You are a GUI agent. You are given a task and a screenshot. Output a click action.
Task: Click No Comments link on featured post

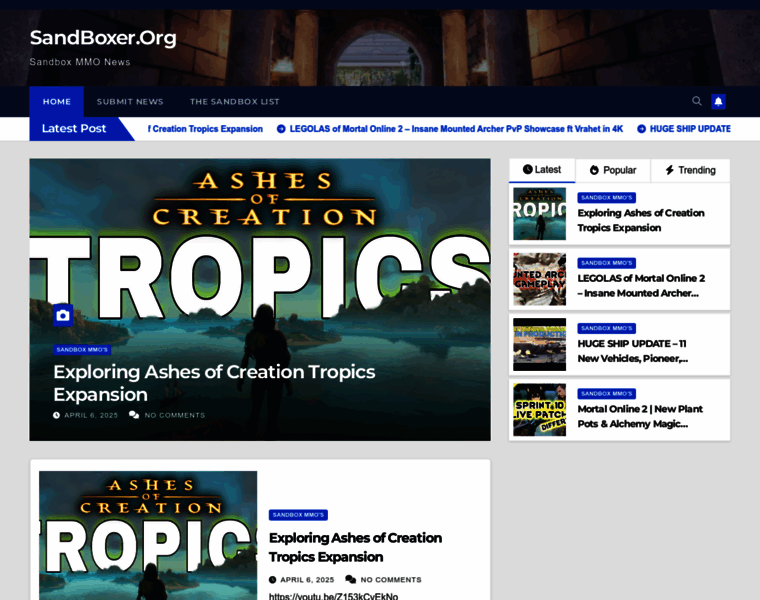[x=174, y=415]
